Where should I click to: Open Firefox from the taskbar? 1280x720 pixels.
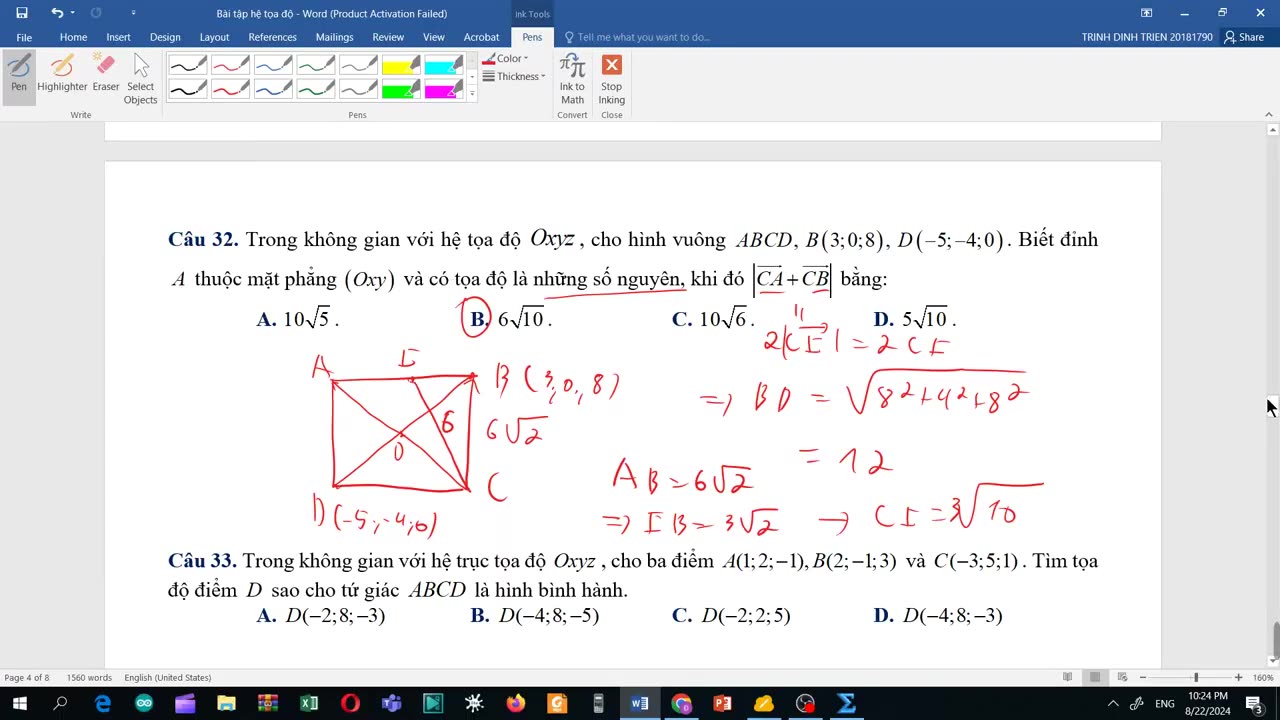[515, 703]
